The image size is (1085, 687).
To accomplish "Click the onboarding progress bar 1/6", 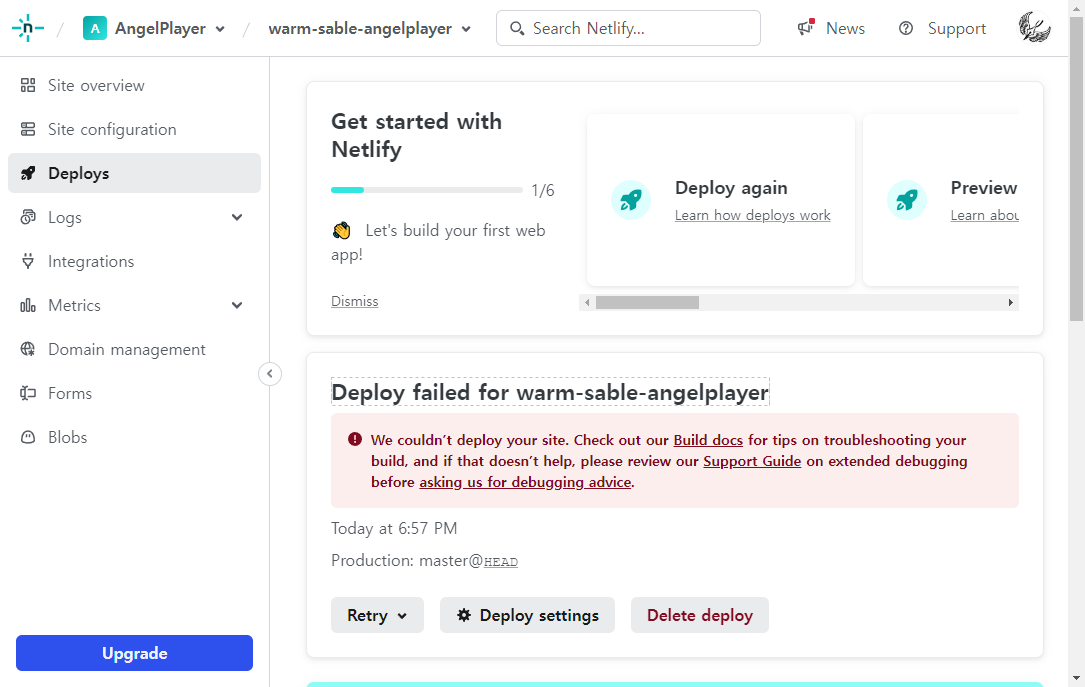I will click(x=426, y=190).
